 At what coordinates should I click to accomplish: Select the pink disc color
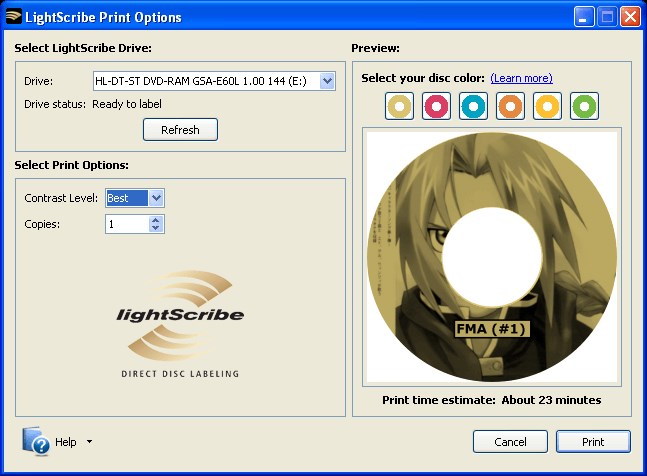(436, 106)
